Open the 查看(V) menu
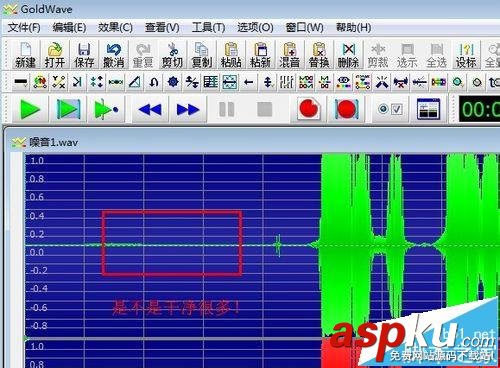Viewport: 500px width, 368px height. [x=162, y=27]
